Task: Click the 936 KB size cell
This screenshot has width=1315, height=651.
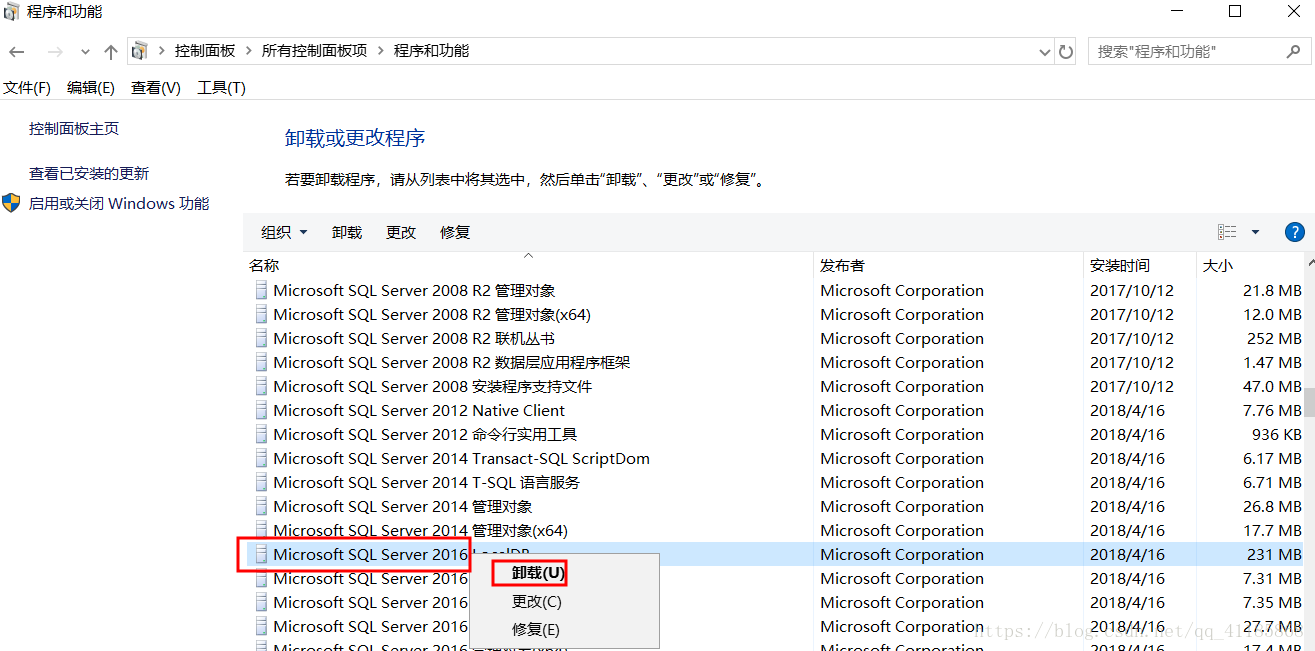Action: pyautogui.click(x=1276, y=435)
